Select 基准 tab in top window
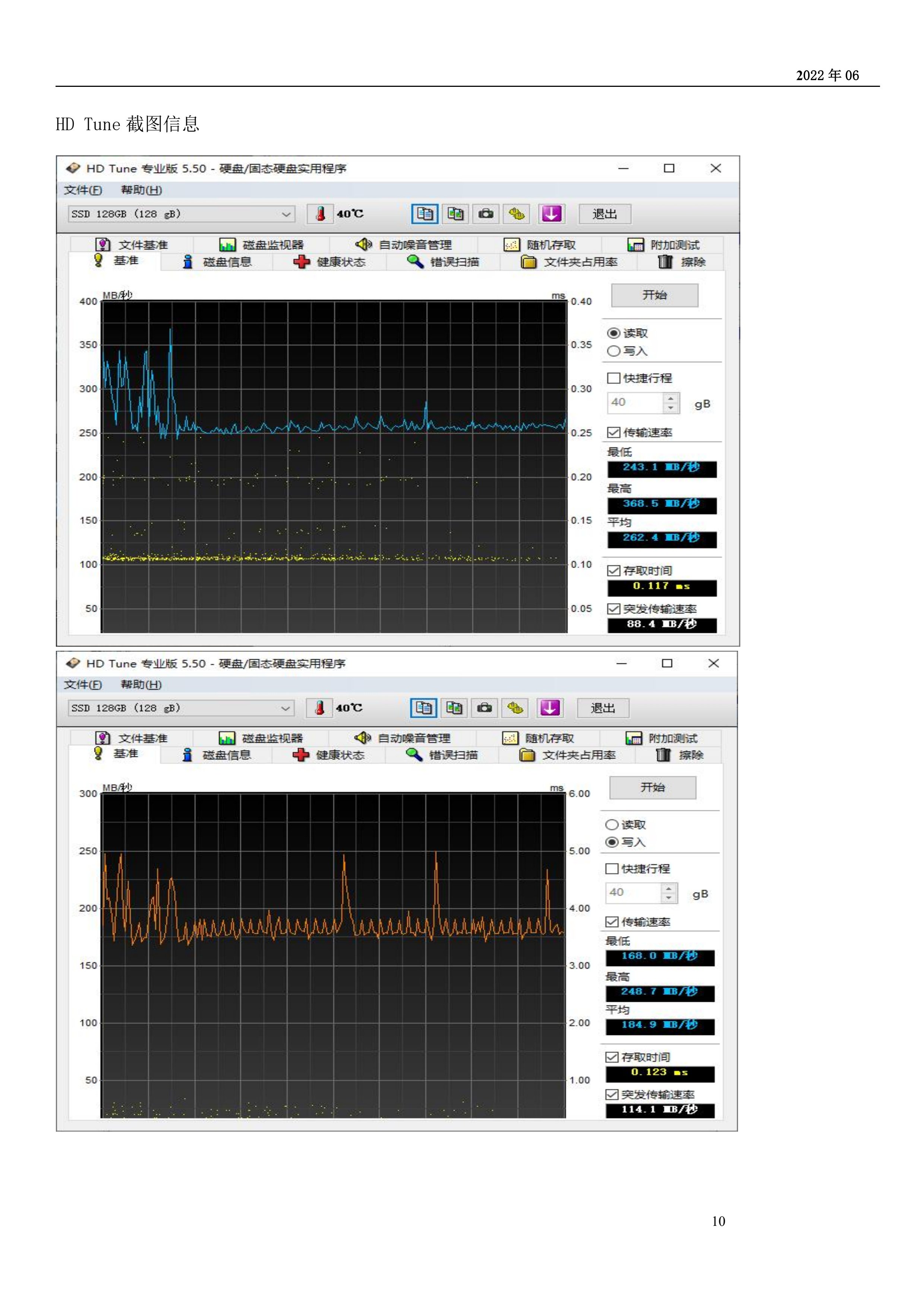The image size is (924, 1306). [x=116, y=261]
